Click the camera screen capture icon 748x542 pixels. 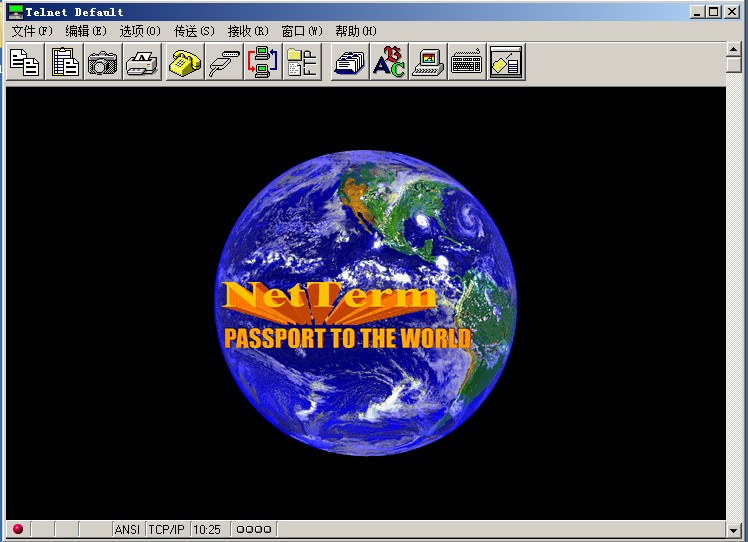coord(103,62)
